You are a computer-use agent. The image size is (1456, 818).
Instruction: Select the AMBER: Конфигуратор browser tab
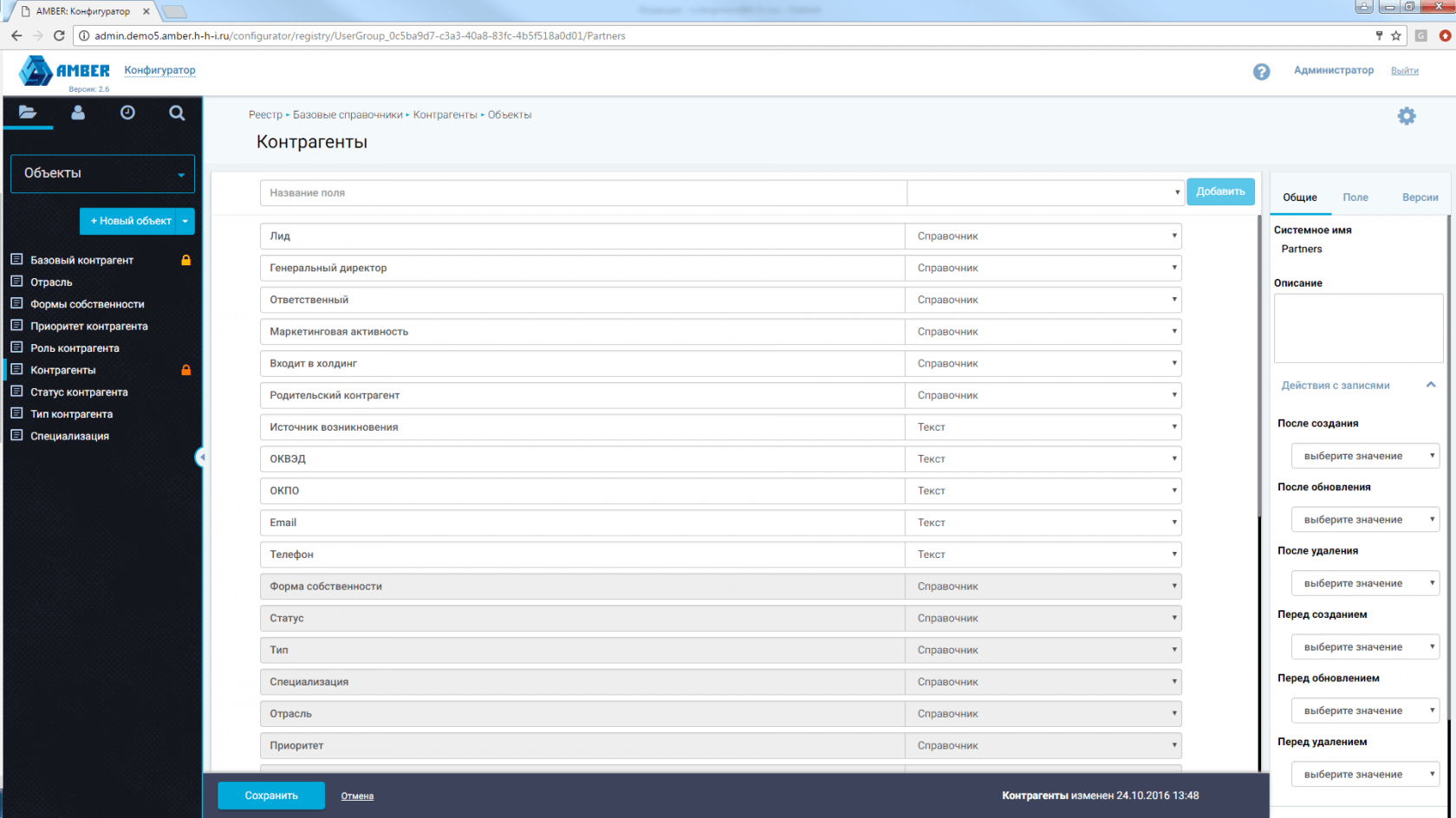82,11
